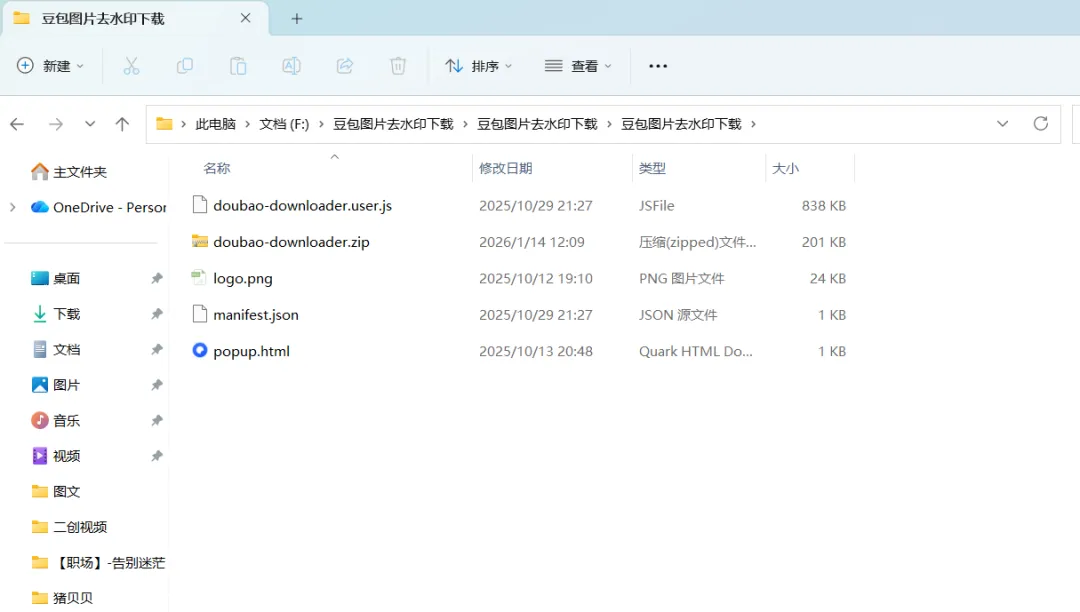
Task: Expand chevron after 此电脑 in breadcrumb
Action: [247, 124]
